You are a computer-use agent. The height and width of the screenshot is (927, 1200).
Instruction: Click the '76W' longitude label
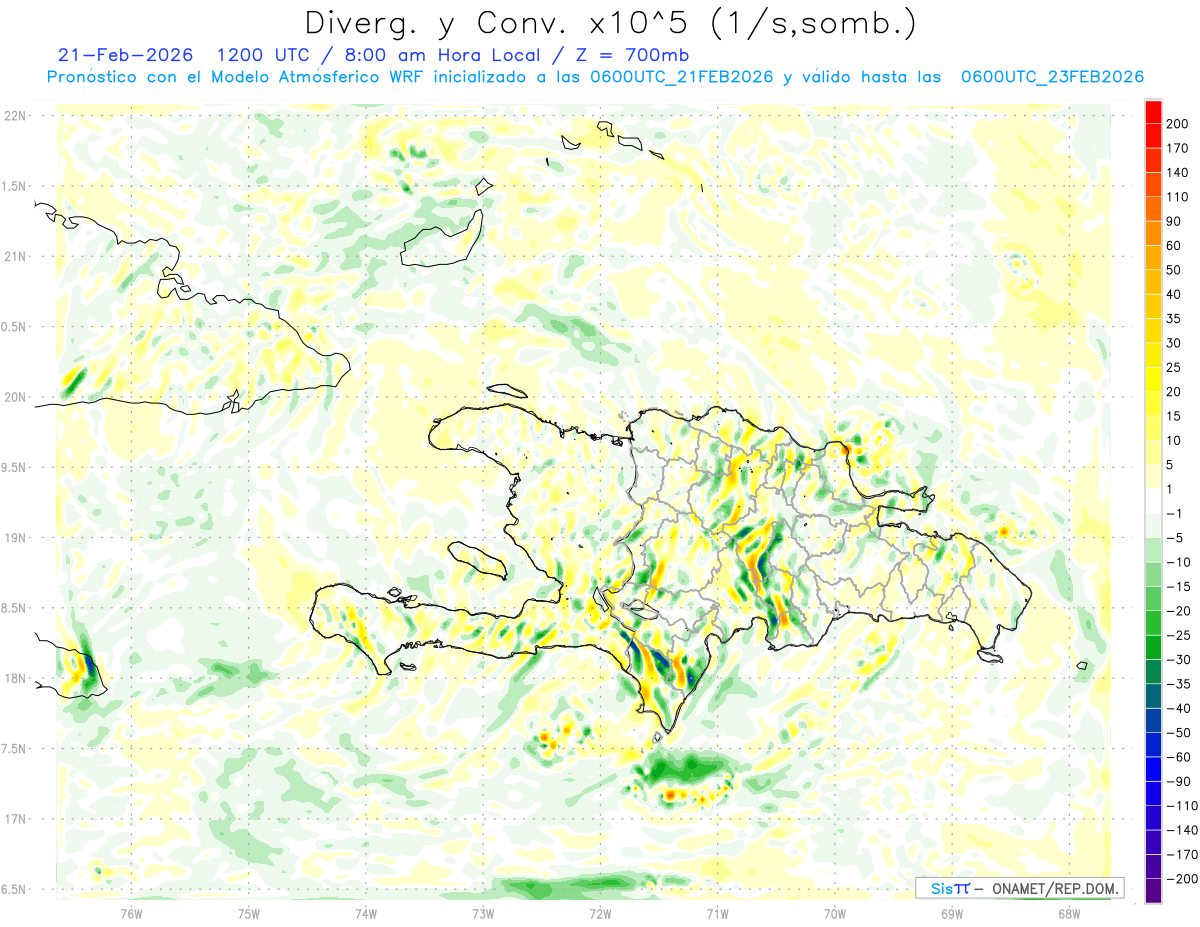pos(131,913)
